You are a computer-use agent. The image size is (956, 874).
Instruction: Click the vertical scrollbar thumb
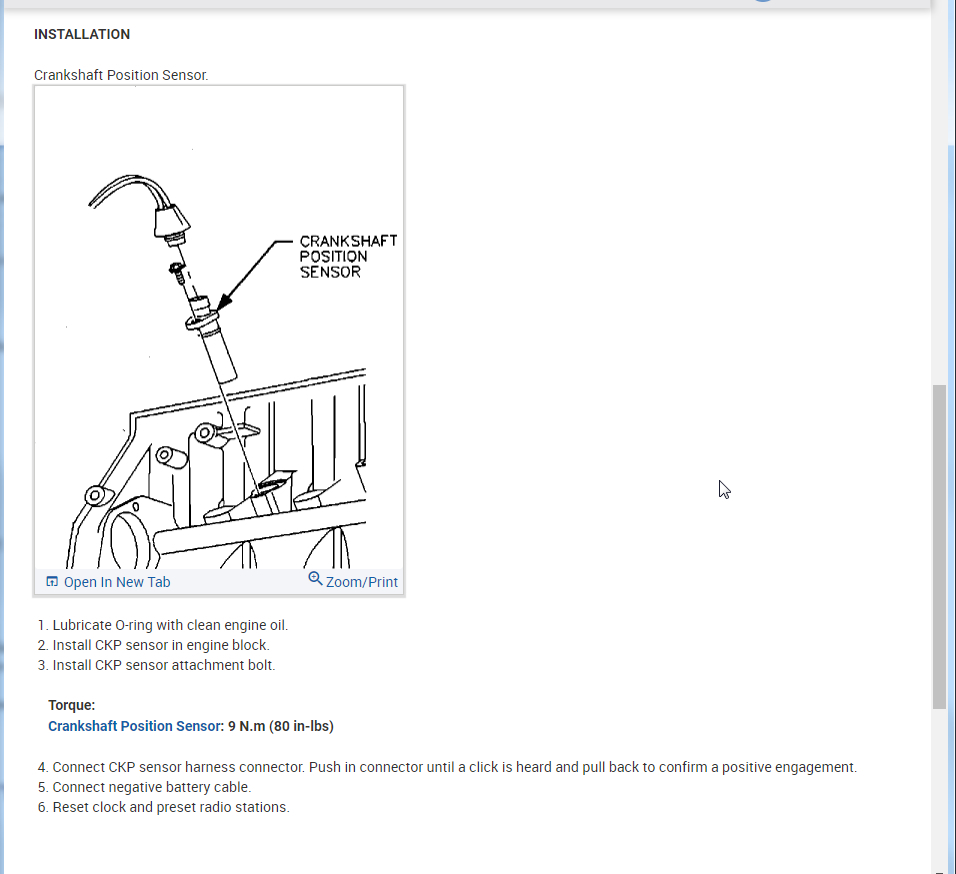tap(939, 547)
